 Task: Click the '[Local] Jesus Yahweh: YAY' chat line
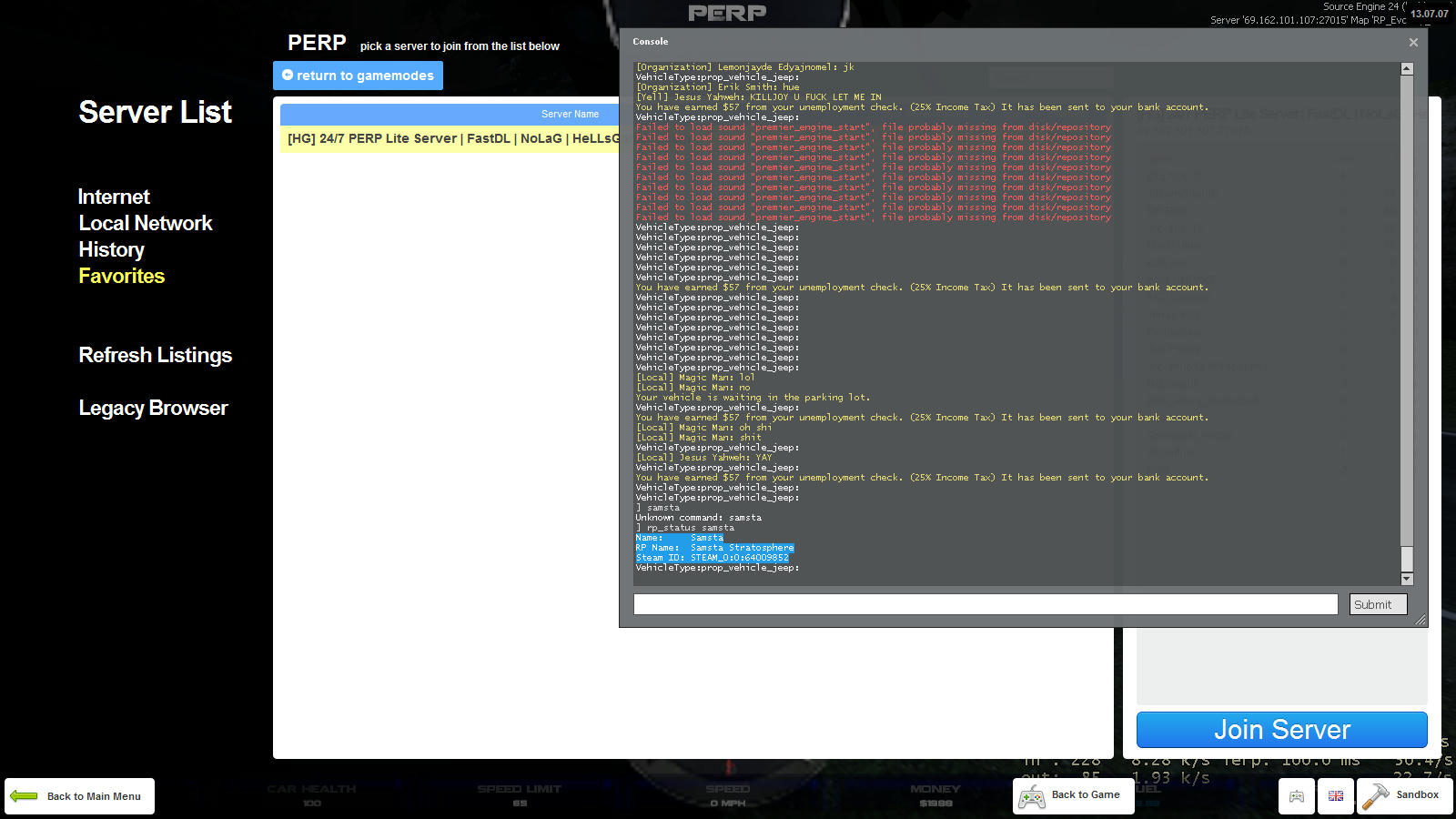[704, 458]
